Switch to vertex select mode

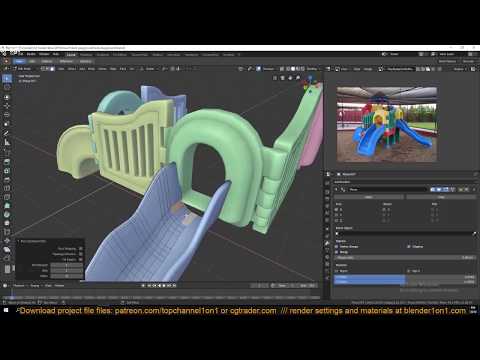(43, 69)
